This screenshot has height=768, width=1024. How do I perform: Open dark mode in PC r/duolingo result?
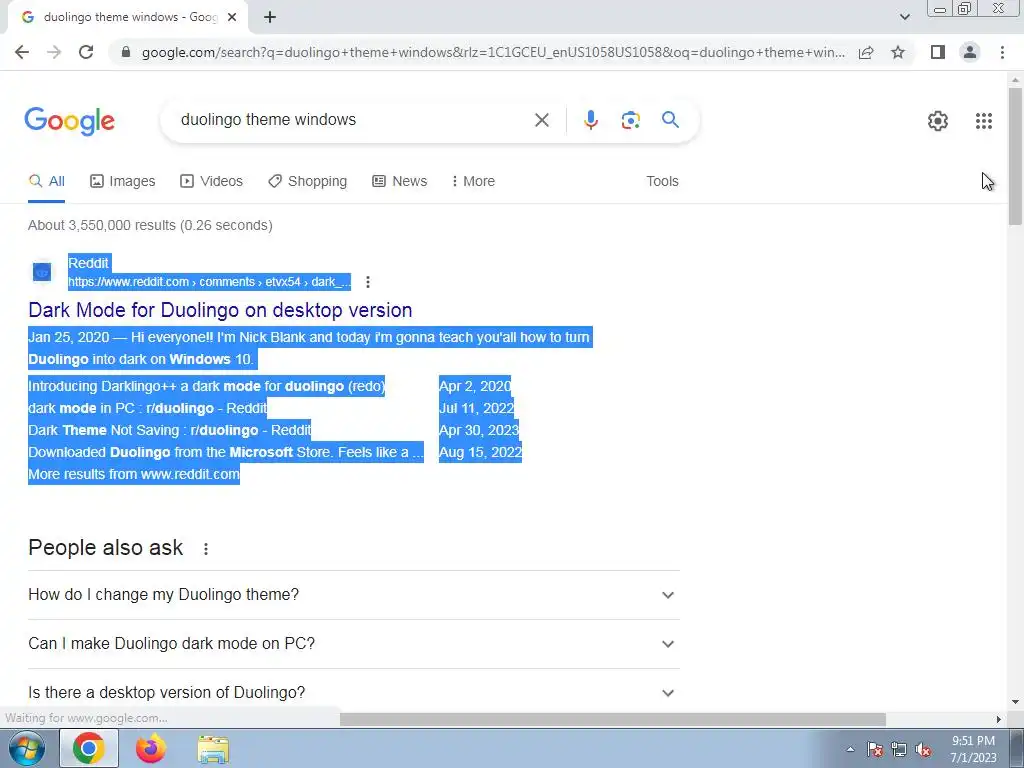pos(148,408)
